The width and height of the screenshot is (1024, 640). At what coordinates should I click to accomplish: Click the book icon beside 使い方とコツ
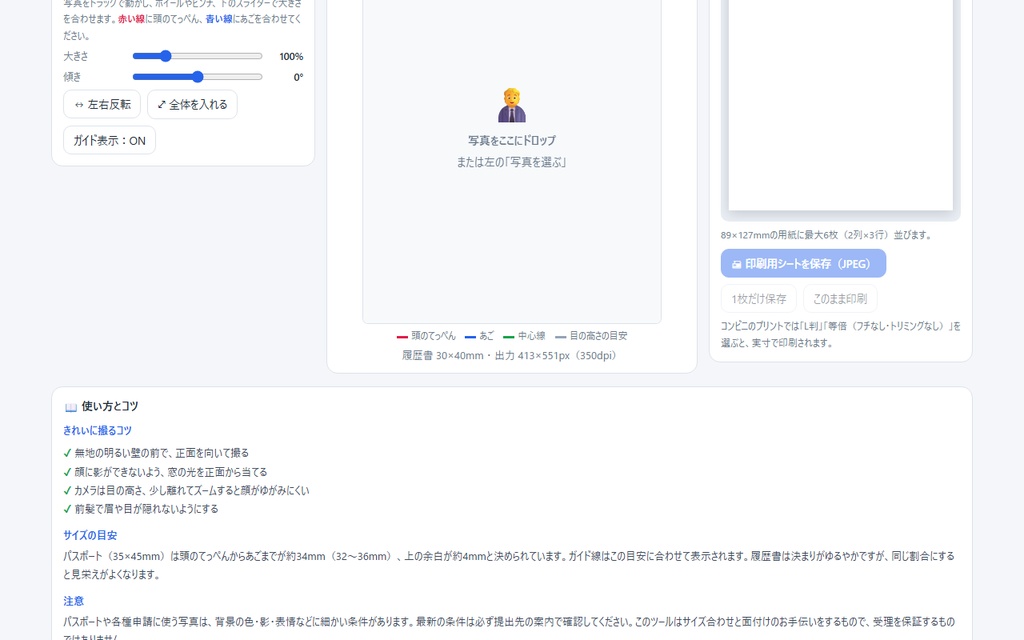tap(71, 407)
